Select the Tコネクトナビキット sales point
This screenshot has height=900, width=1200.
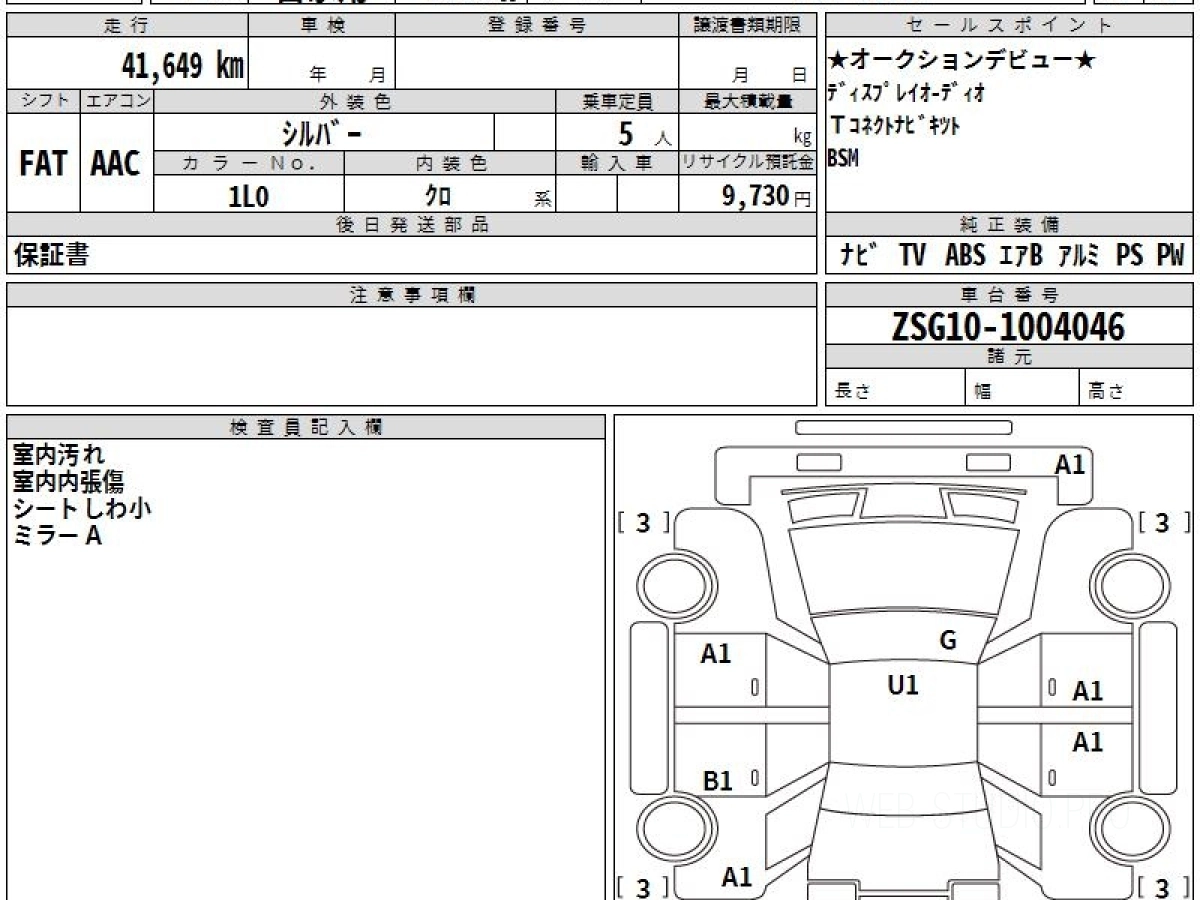click(x=894, y=125)
